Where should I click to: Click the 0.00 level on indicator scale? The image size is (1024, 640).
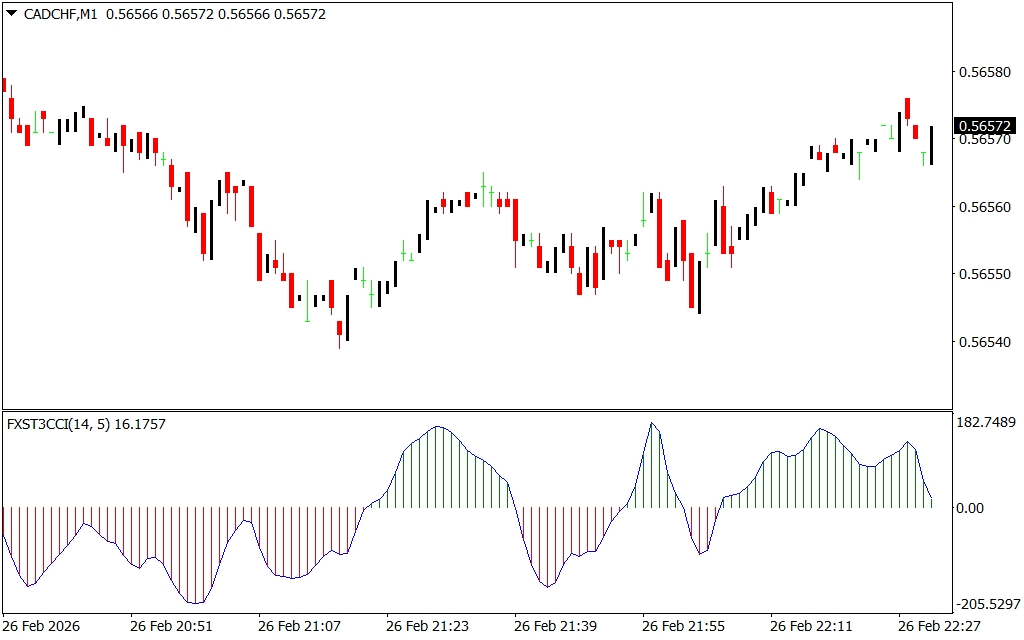point(970,508)
